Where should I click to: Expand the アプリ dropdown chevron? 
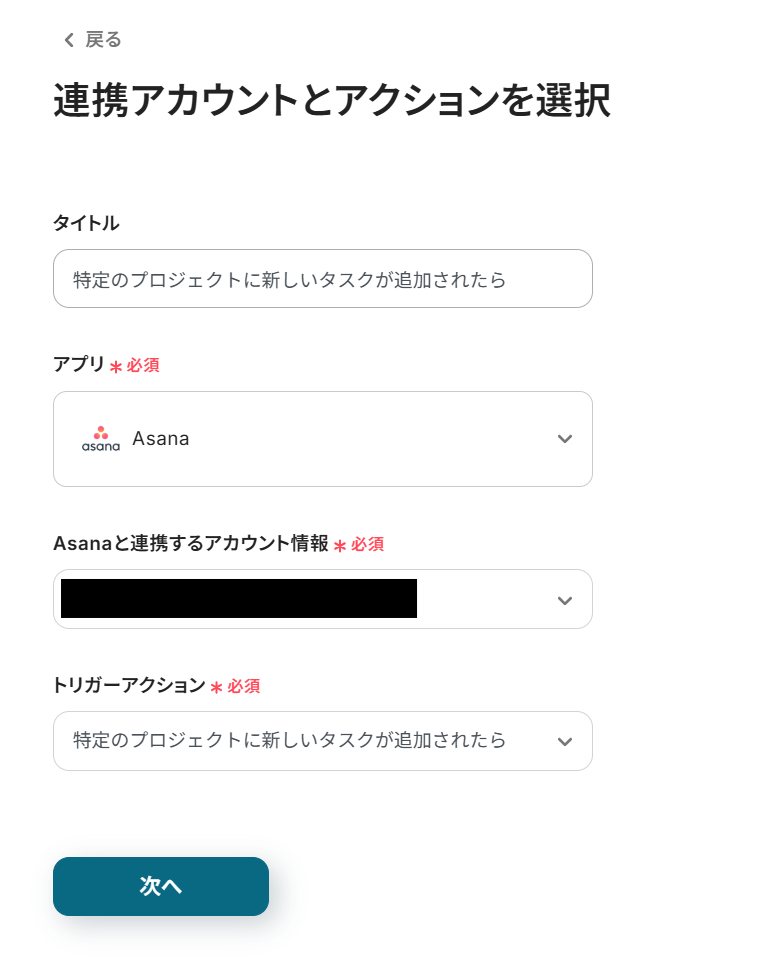(565, 439)
